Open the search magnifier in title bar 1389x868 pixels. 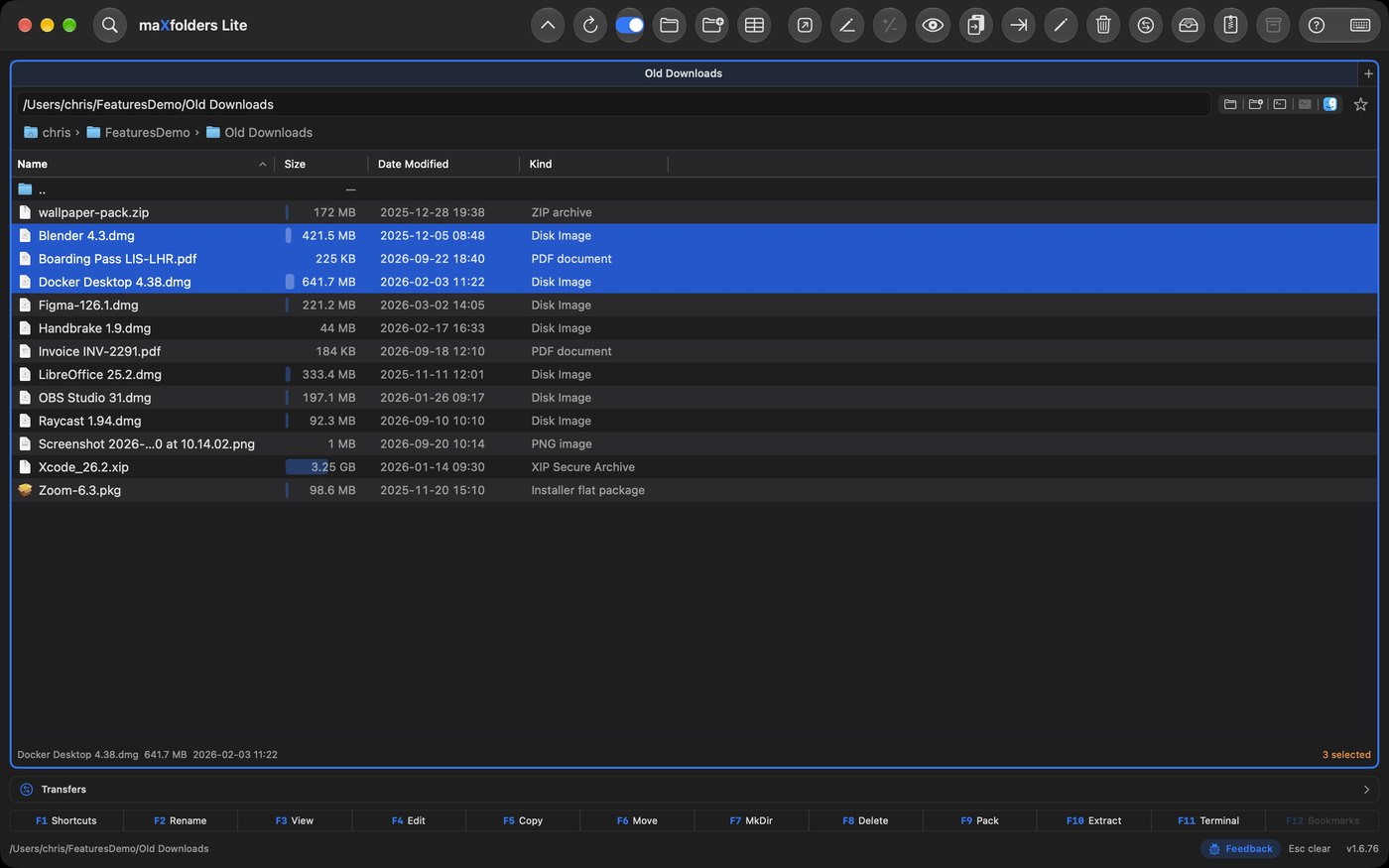(110, 25)
